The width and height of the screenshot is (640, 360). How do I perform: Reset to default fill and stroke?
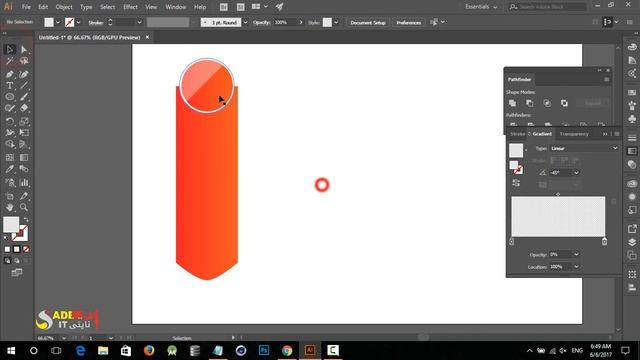tap(6, 238)
